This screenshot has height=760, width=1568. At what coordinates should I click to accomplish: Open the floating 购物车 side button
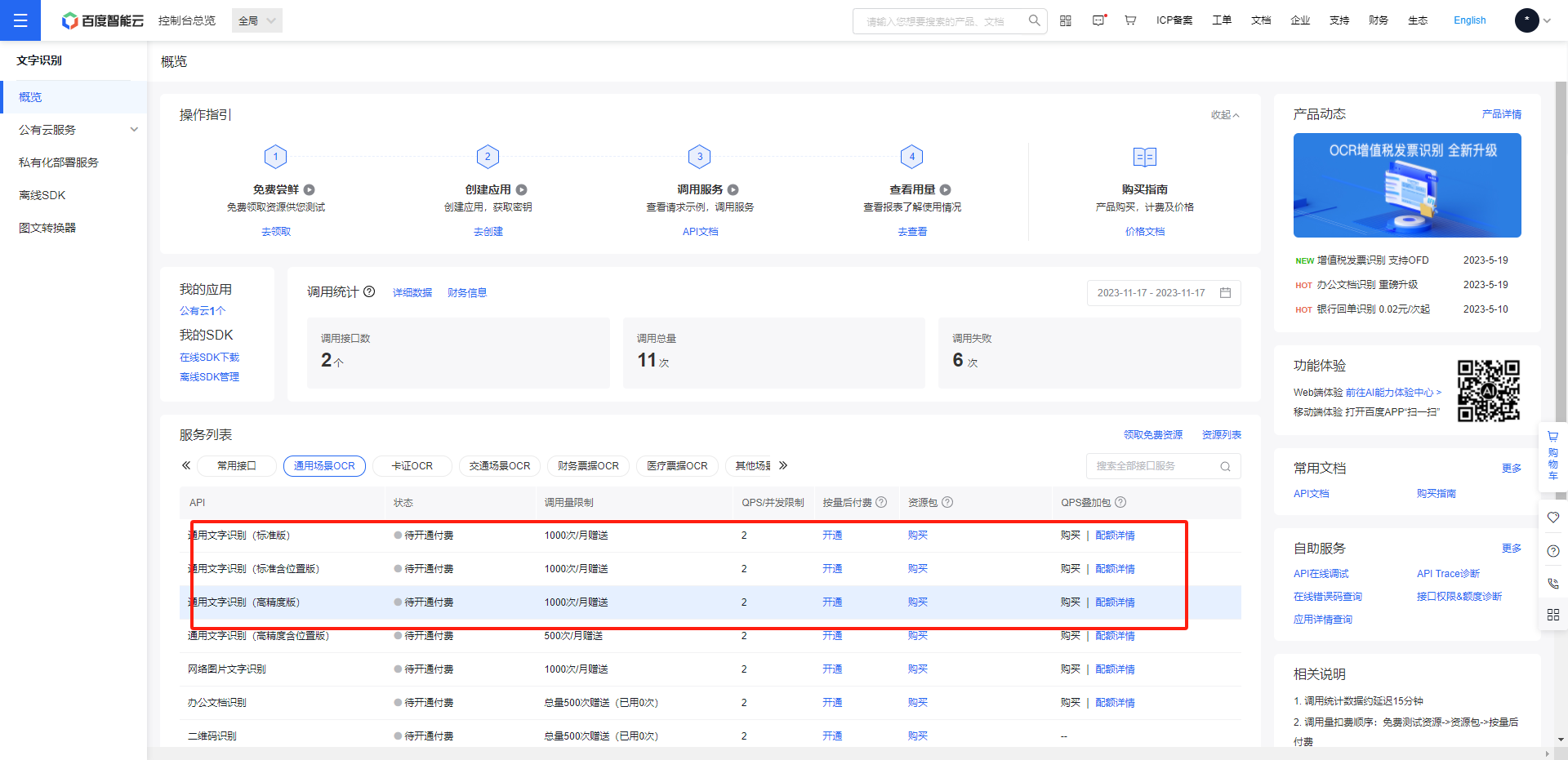click(1553, 456)
